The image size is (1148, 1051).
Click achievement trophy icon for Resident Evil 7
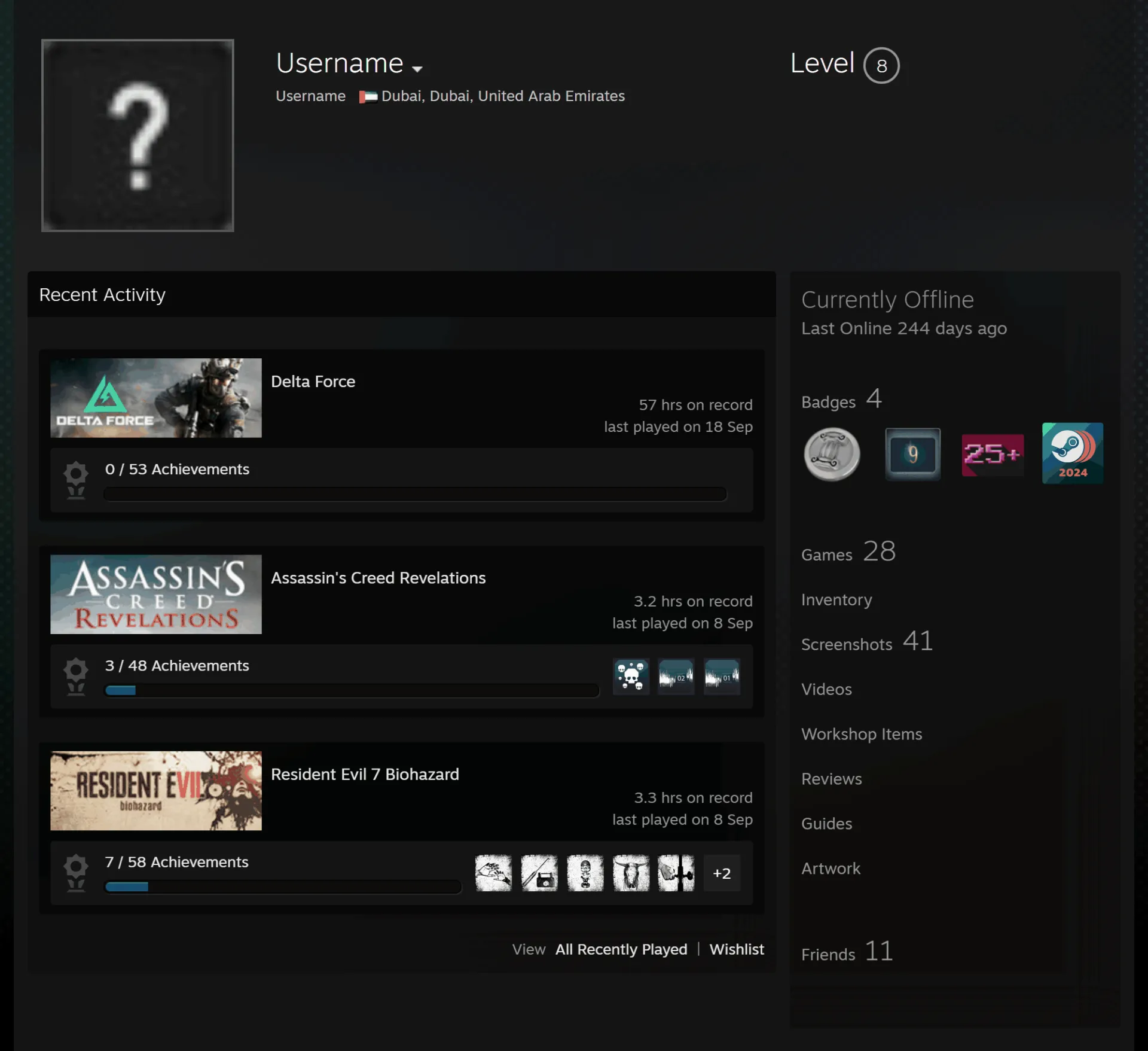pyautogui.click(x=76, y=872)
